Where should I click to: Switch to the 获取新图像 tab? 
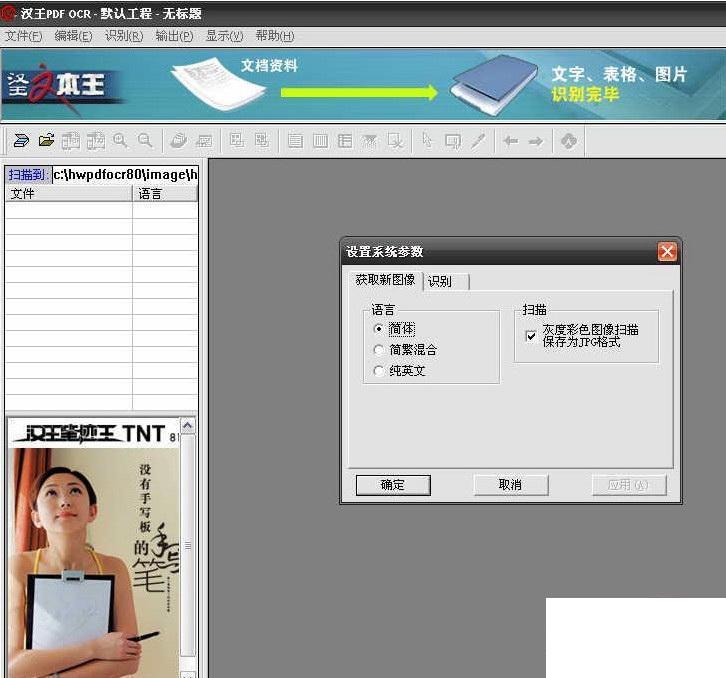tap(385, 280)
